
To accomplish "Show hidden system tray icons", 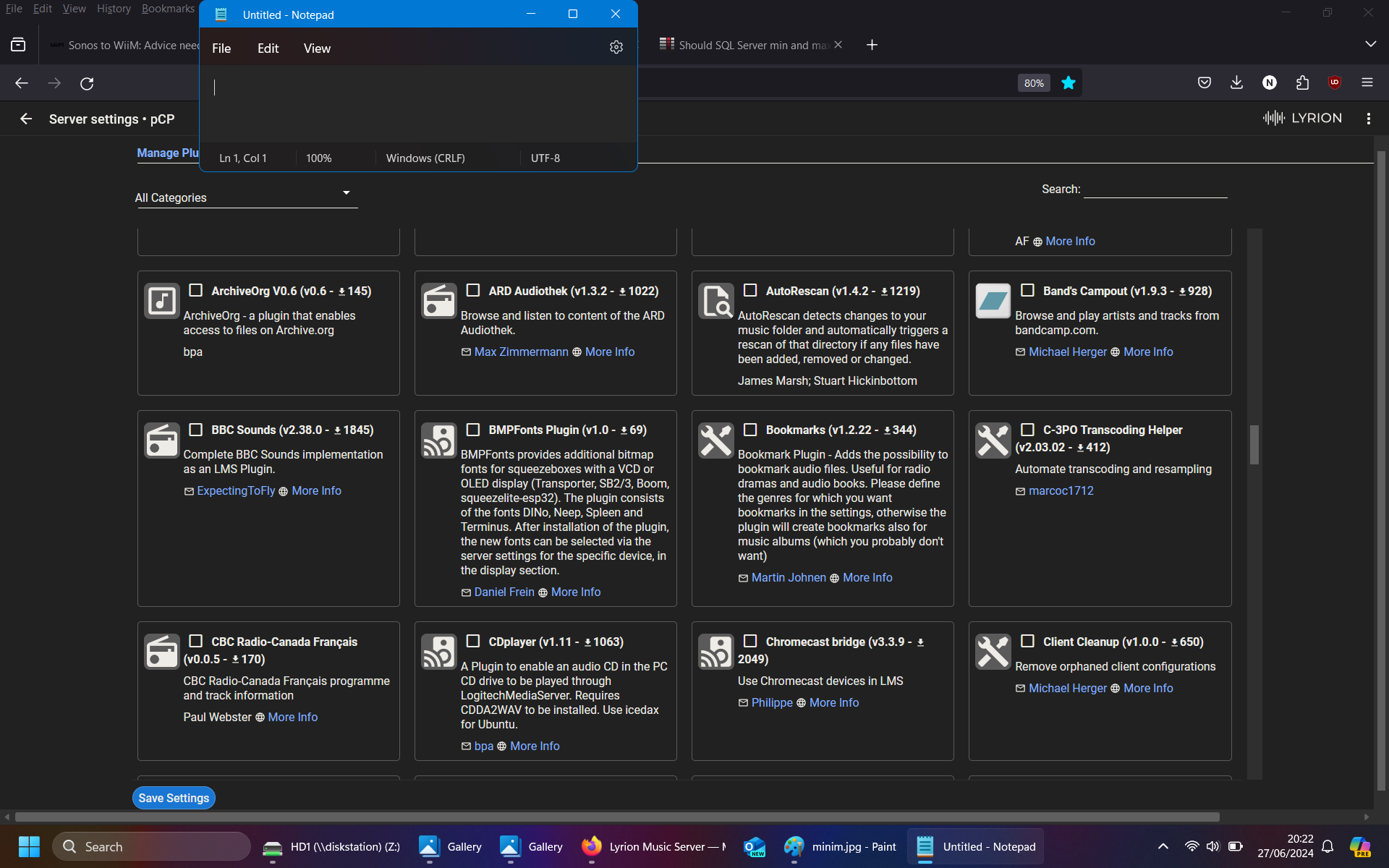I will point(1163,846).
